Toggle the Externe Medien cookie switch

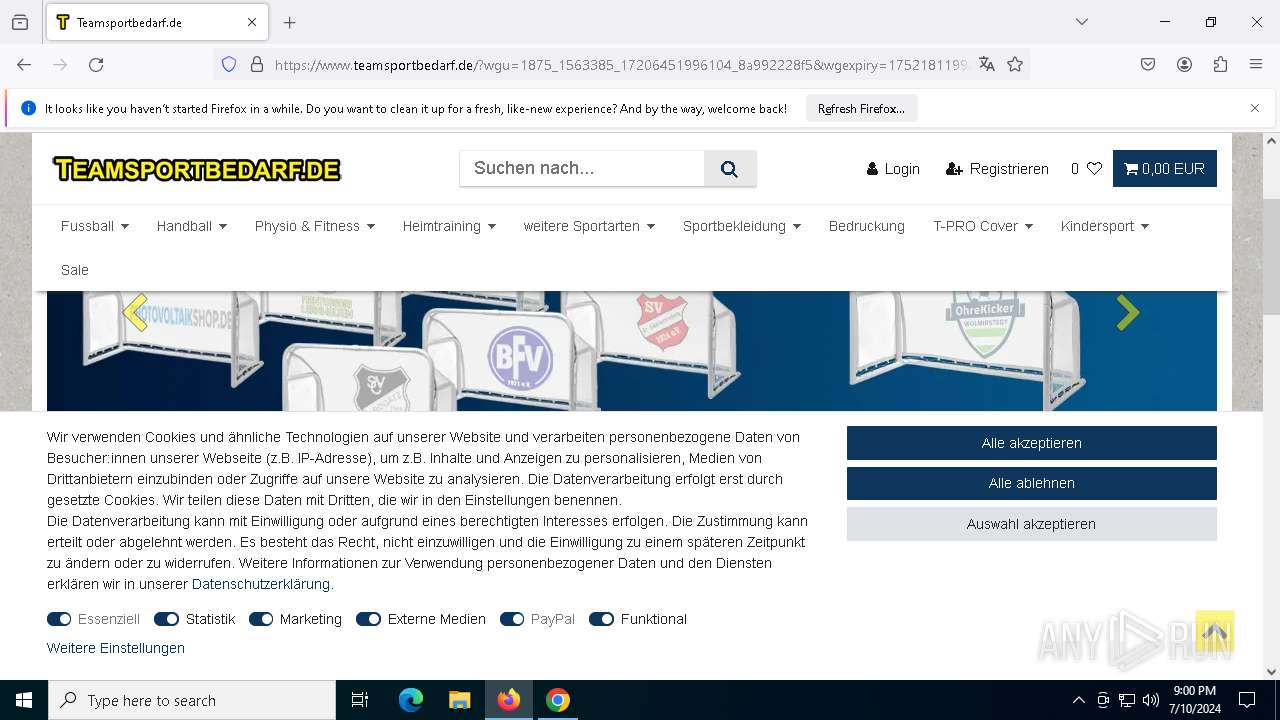pos(368,619)
